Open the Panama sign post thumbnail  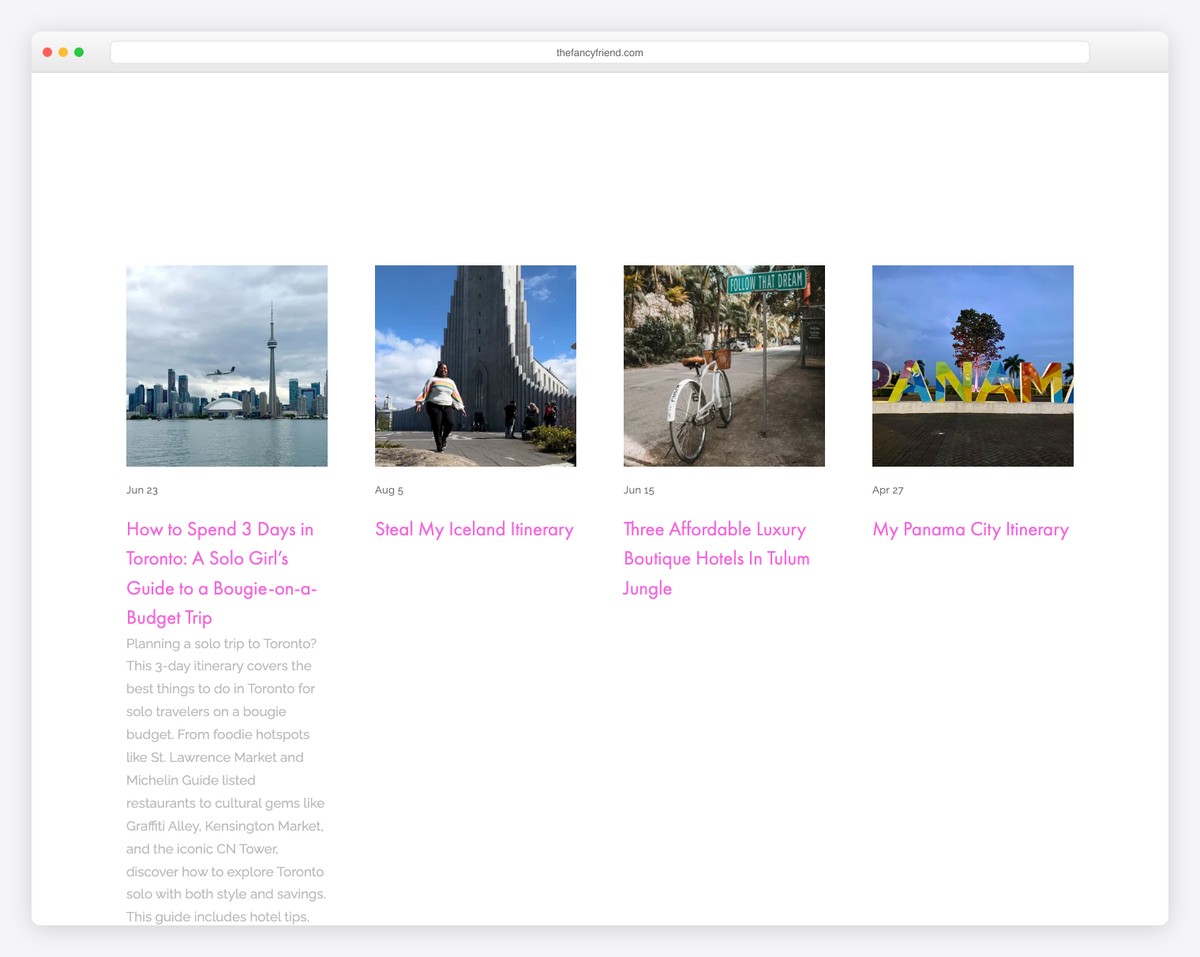pyautogui.click(x=972, y=365)
